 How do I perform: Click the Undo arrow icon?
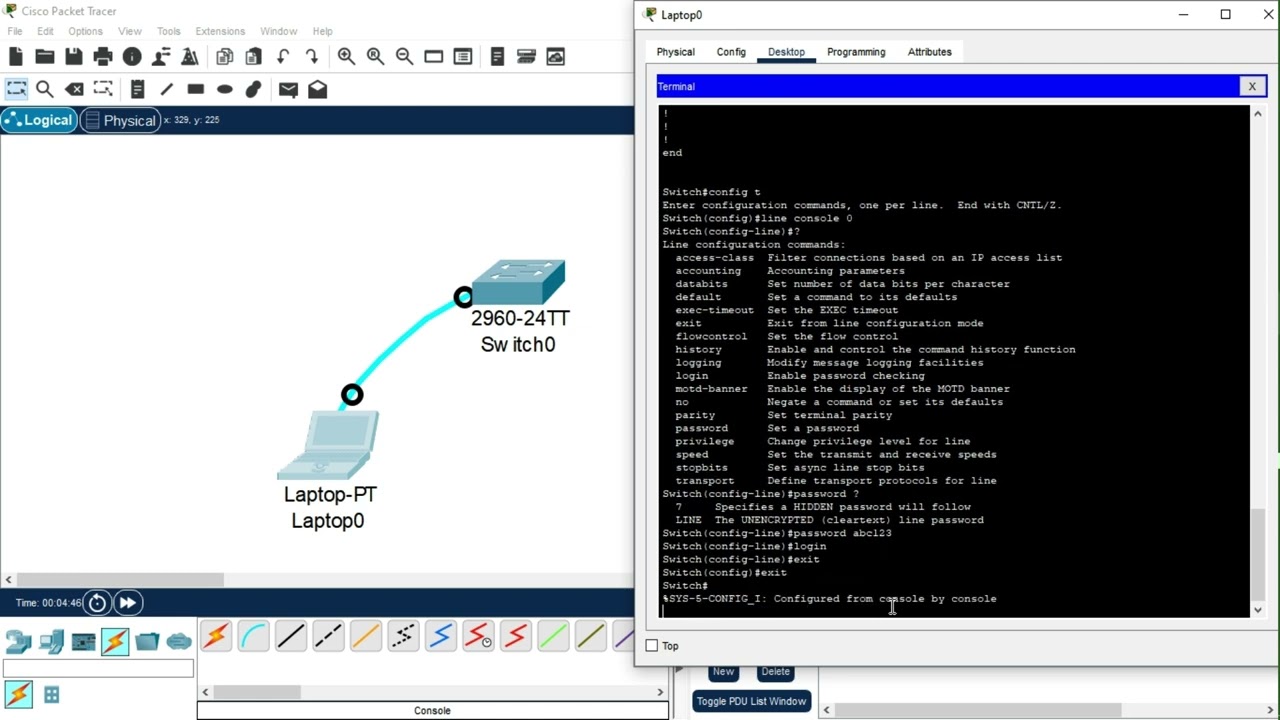pos(283,57)
